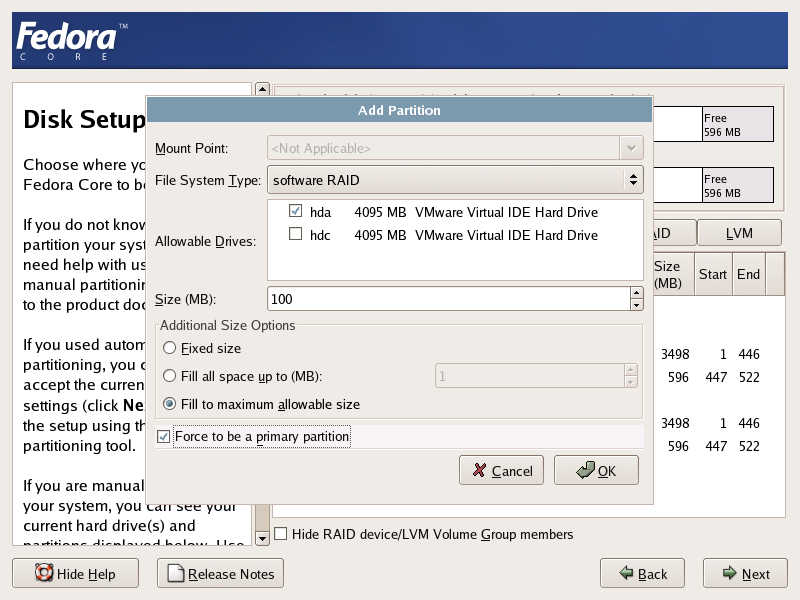Click the Start column header

tap(713, 274)
